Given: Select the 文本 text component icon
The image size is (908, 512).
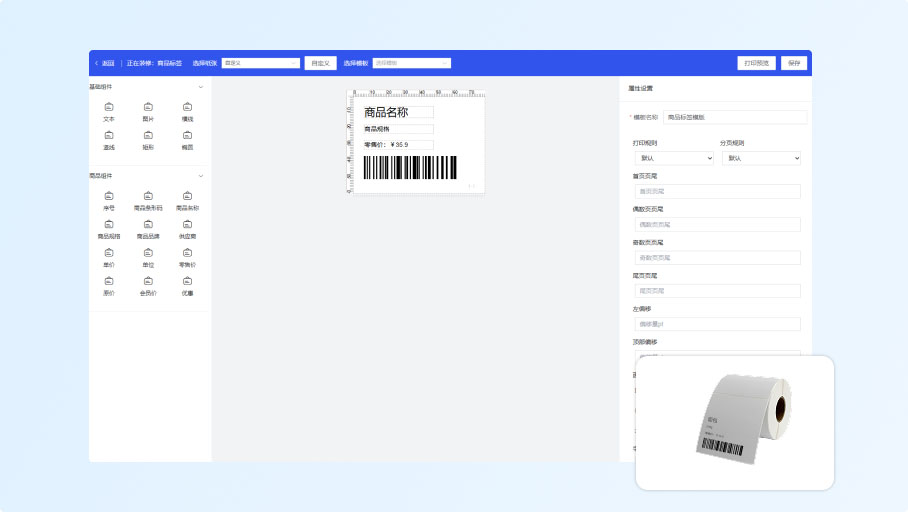Looking at the screenshot, I should pos(109,107).
